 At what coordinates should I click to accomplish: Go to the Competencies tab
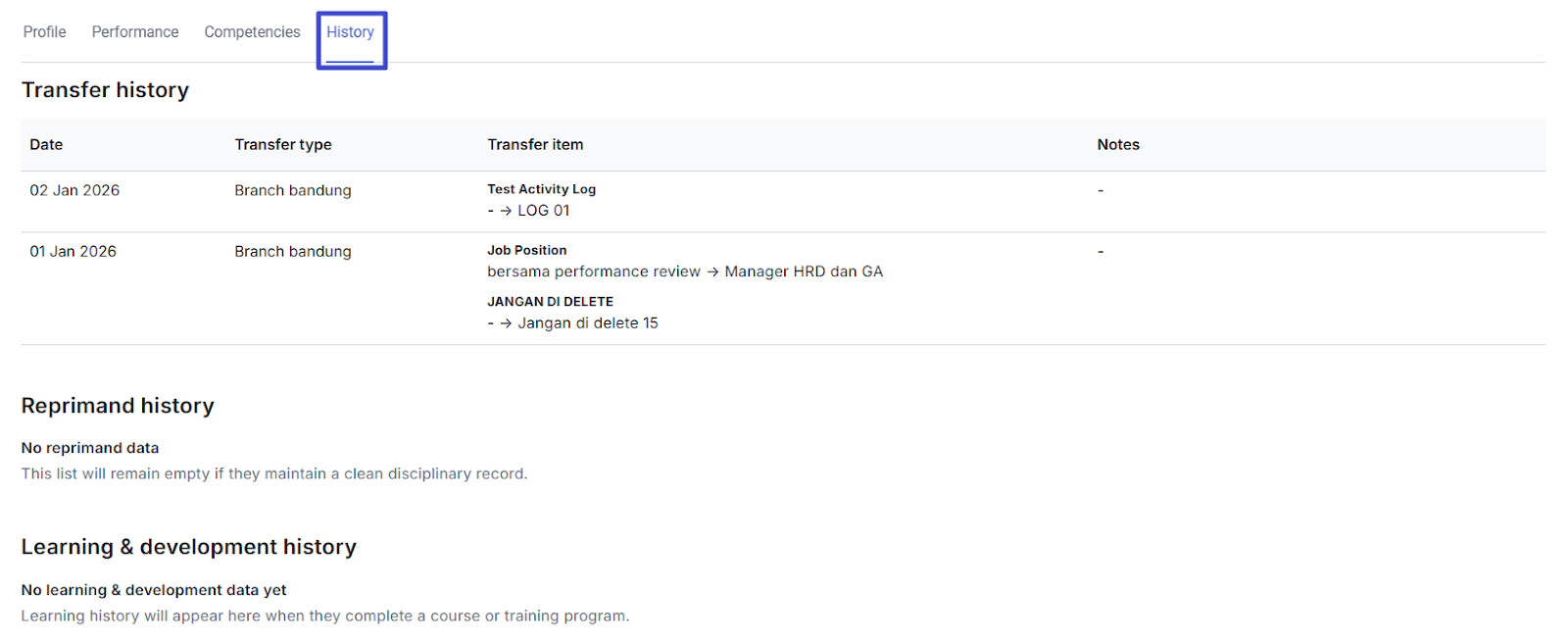coord(252,32)
